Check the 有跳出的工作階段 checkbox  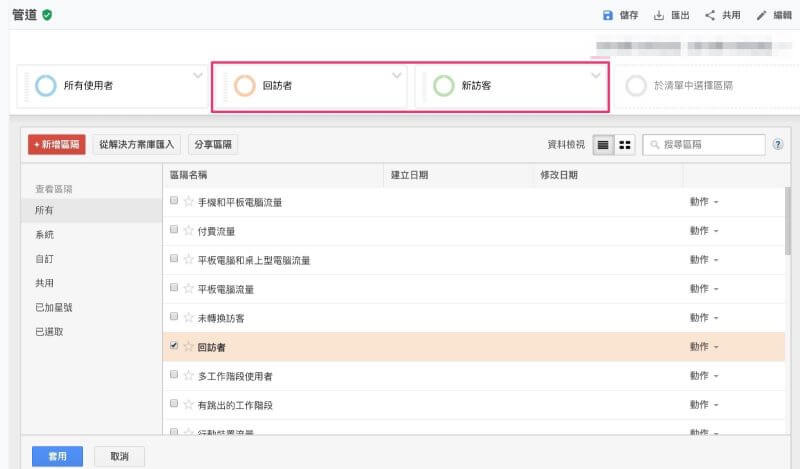click(174, 404)
